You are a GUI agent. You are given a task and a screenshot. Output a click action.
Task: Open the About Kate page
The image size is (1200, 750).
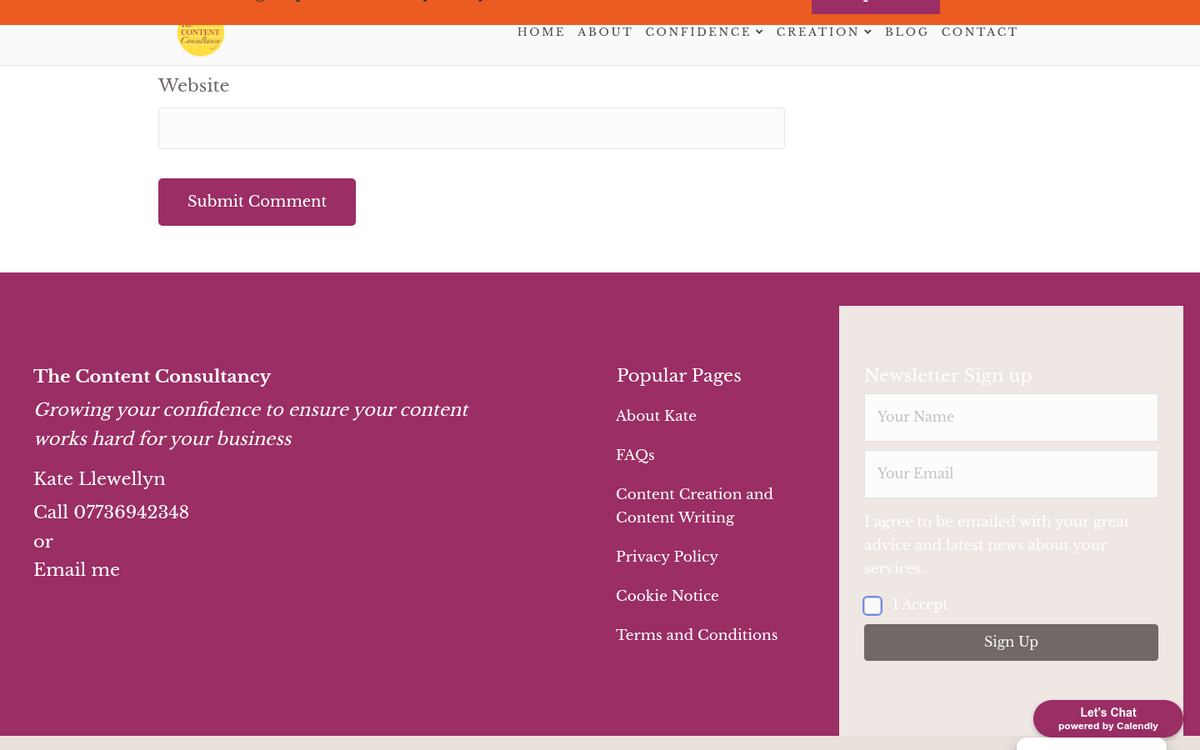(655, 416)
